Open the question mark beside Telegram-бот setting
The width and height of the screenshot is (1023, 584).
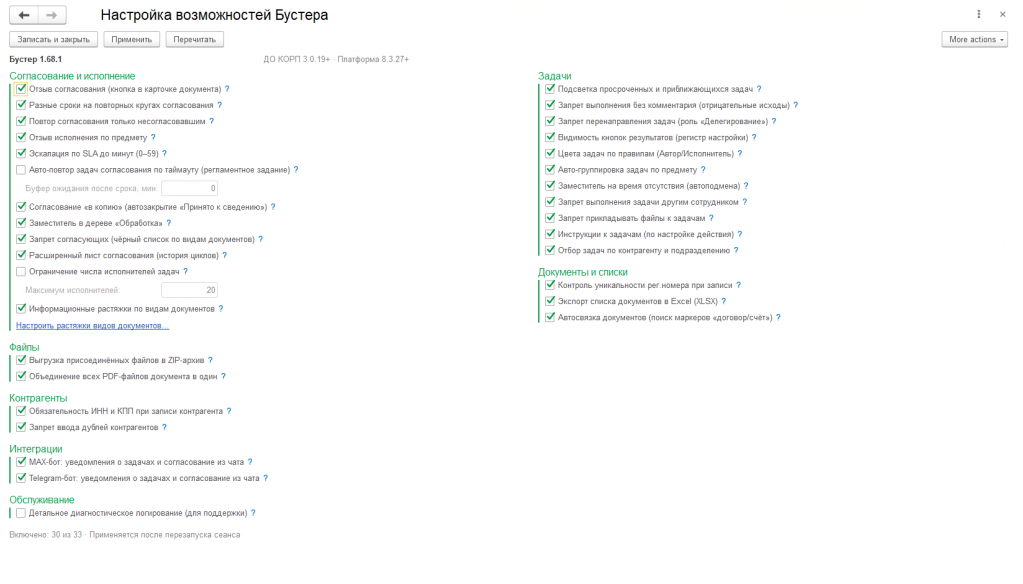(265, 478)
